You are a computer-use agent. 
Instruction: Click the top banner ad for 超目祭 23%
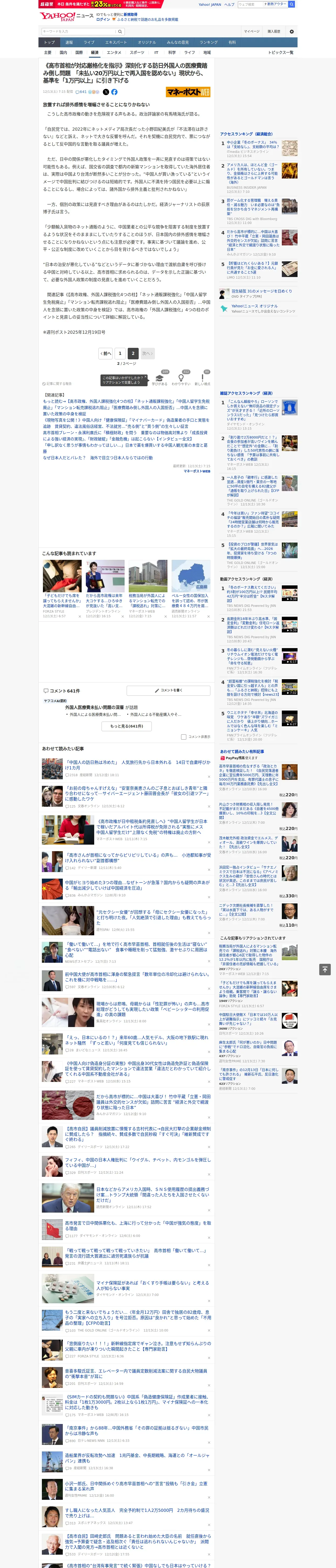coord(101,4)
